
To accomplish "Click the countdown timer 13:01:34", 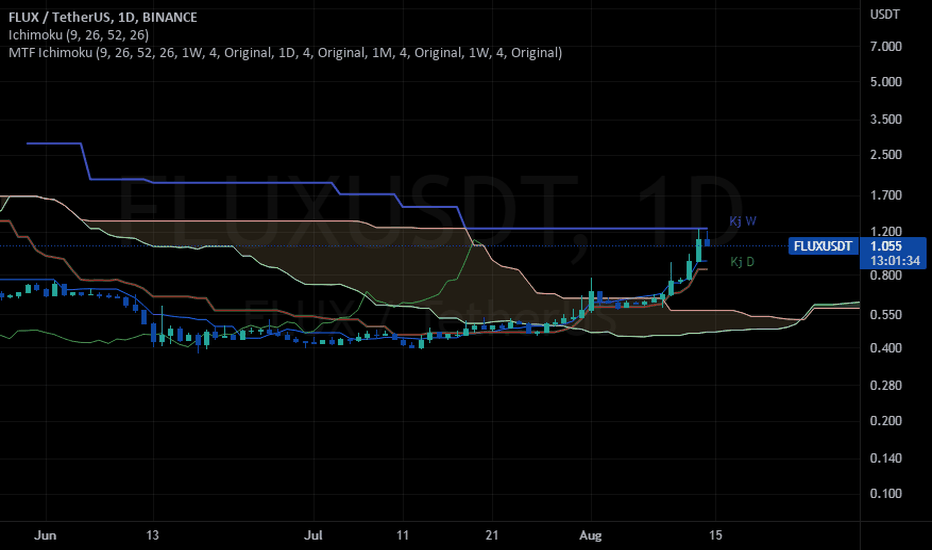I will coord(895,260).
